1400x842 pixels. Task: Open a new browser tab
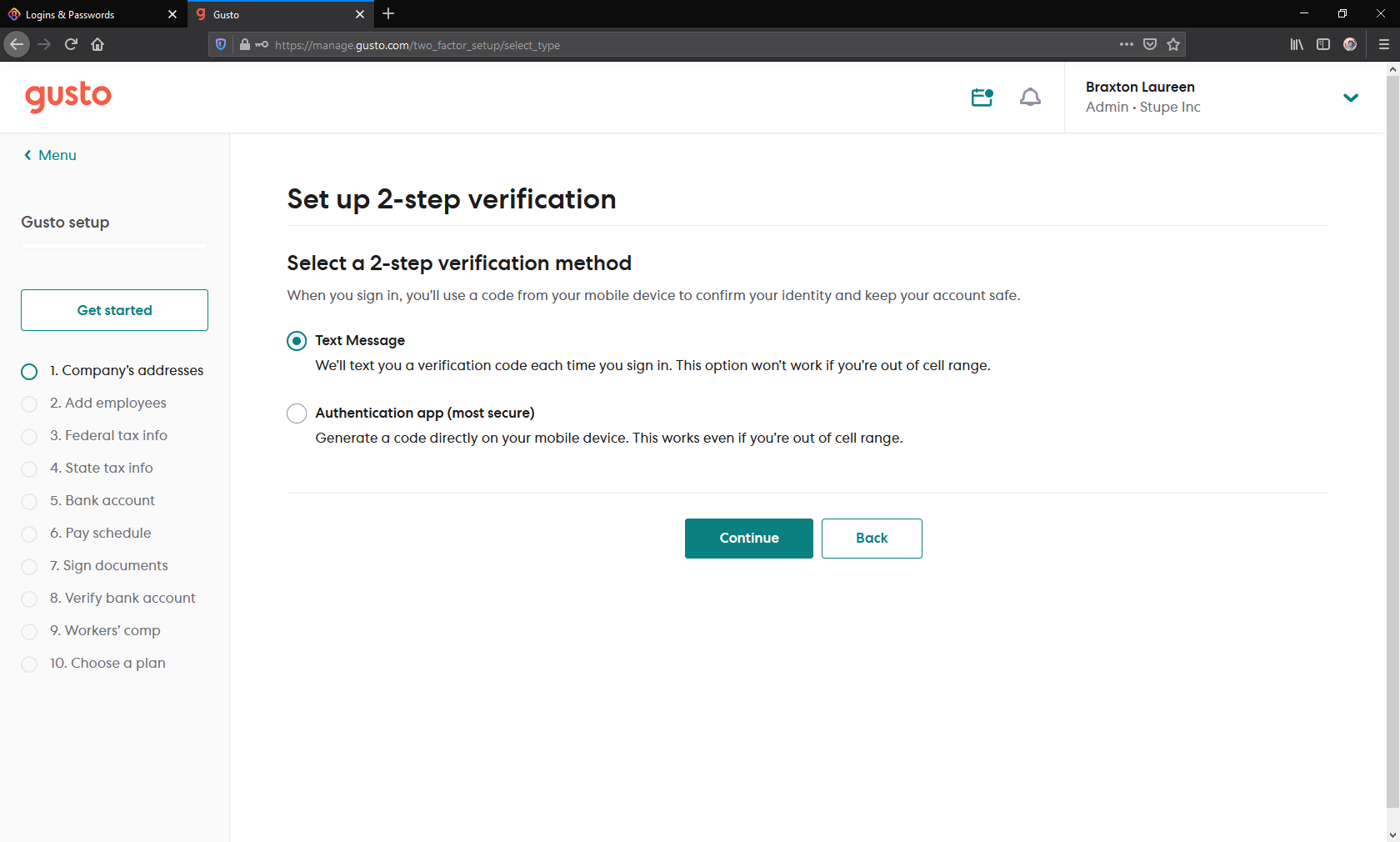click(x=388, y=14)
